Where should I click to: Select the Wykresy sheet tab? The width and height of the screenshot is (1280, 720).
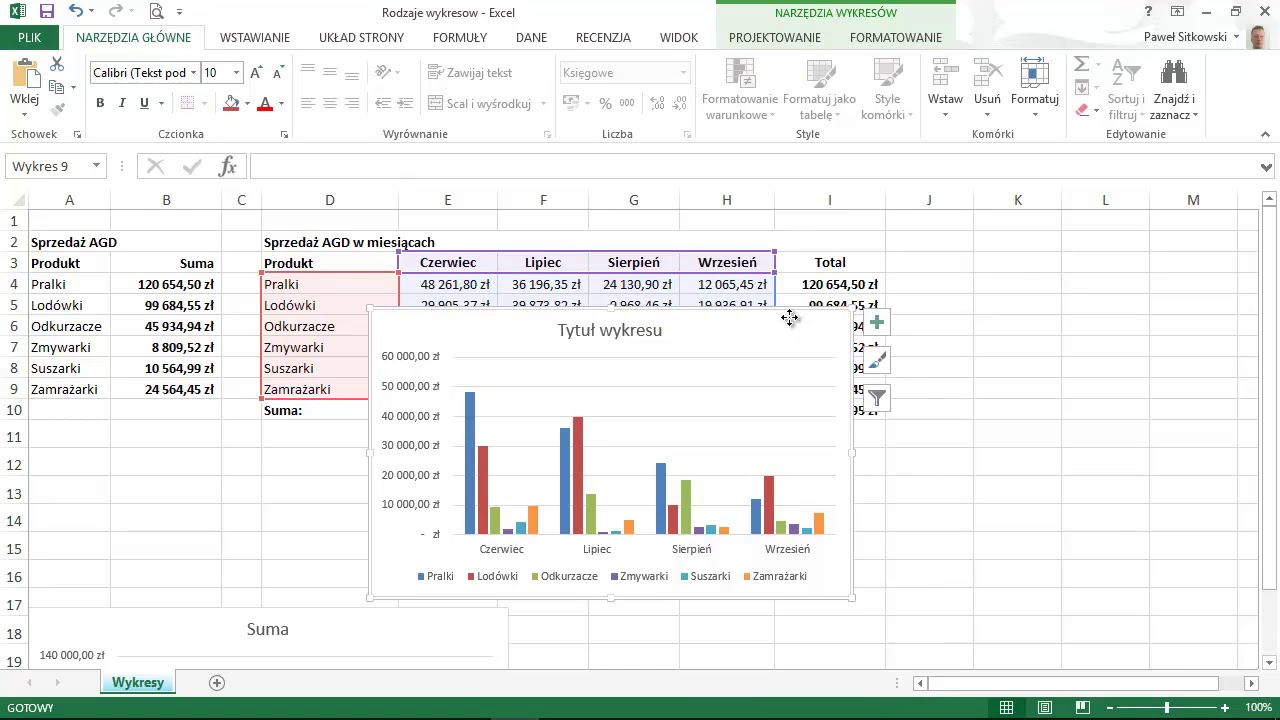point(138,682)
